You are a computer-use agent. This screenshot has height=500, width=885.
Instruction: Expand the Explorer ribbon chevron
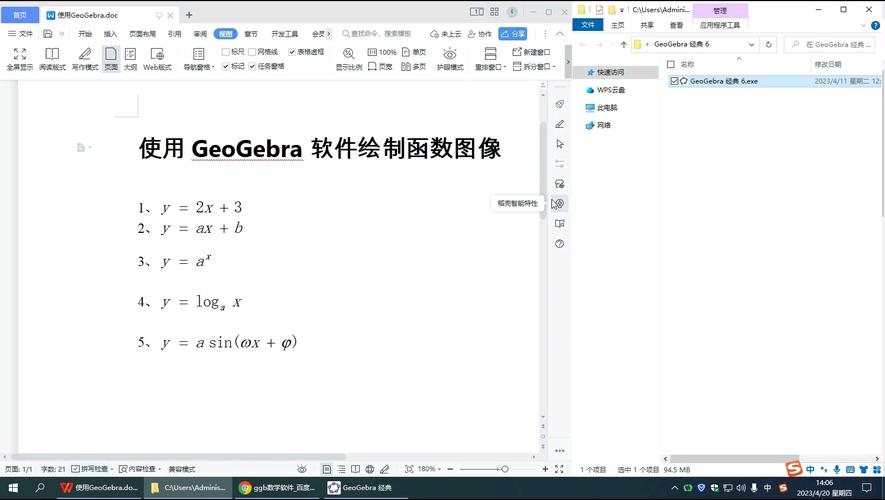(862, 25)
